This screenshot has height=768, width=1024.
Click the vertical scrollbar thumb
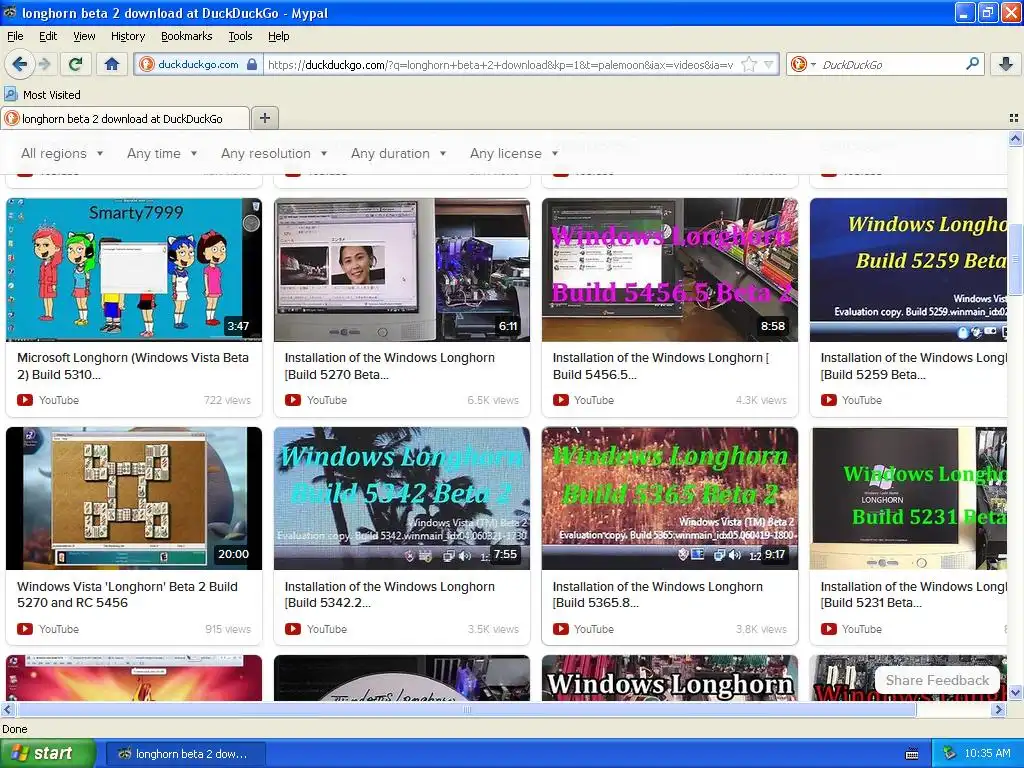tap(1015, 259)
